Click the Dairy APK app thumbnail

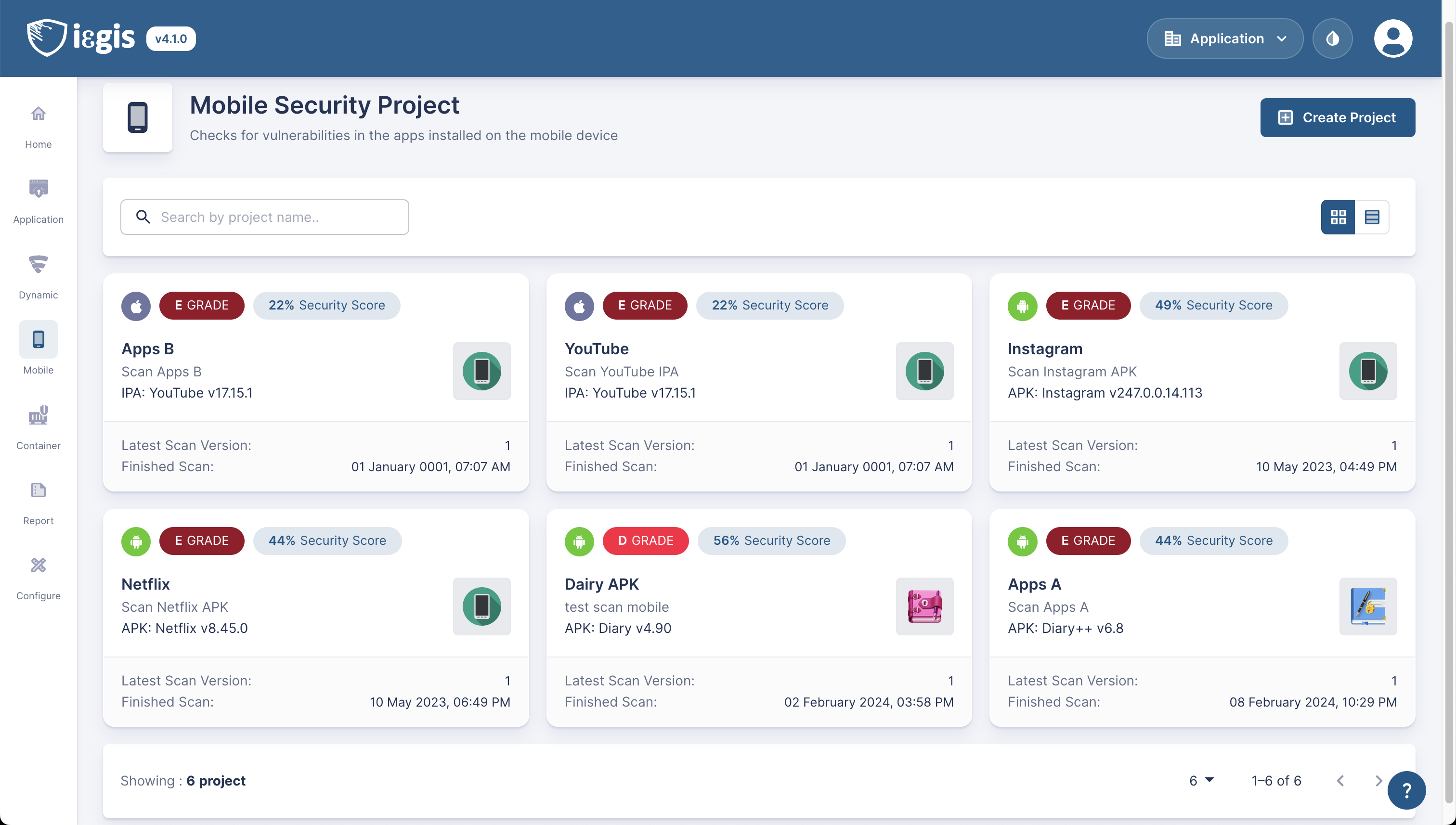pos(924,606)
